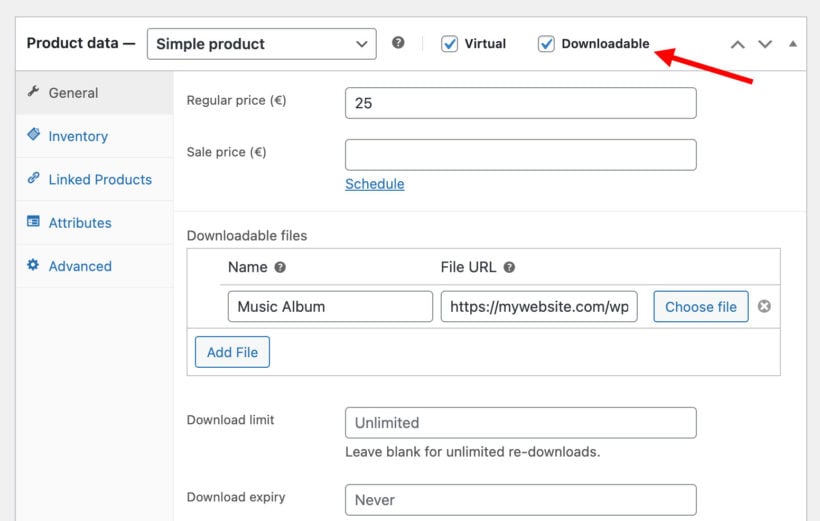
Task: Open the Inventory tab
Action: click(x=94, y=136)
